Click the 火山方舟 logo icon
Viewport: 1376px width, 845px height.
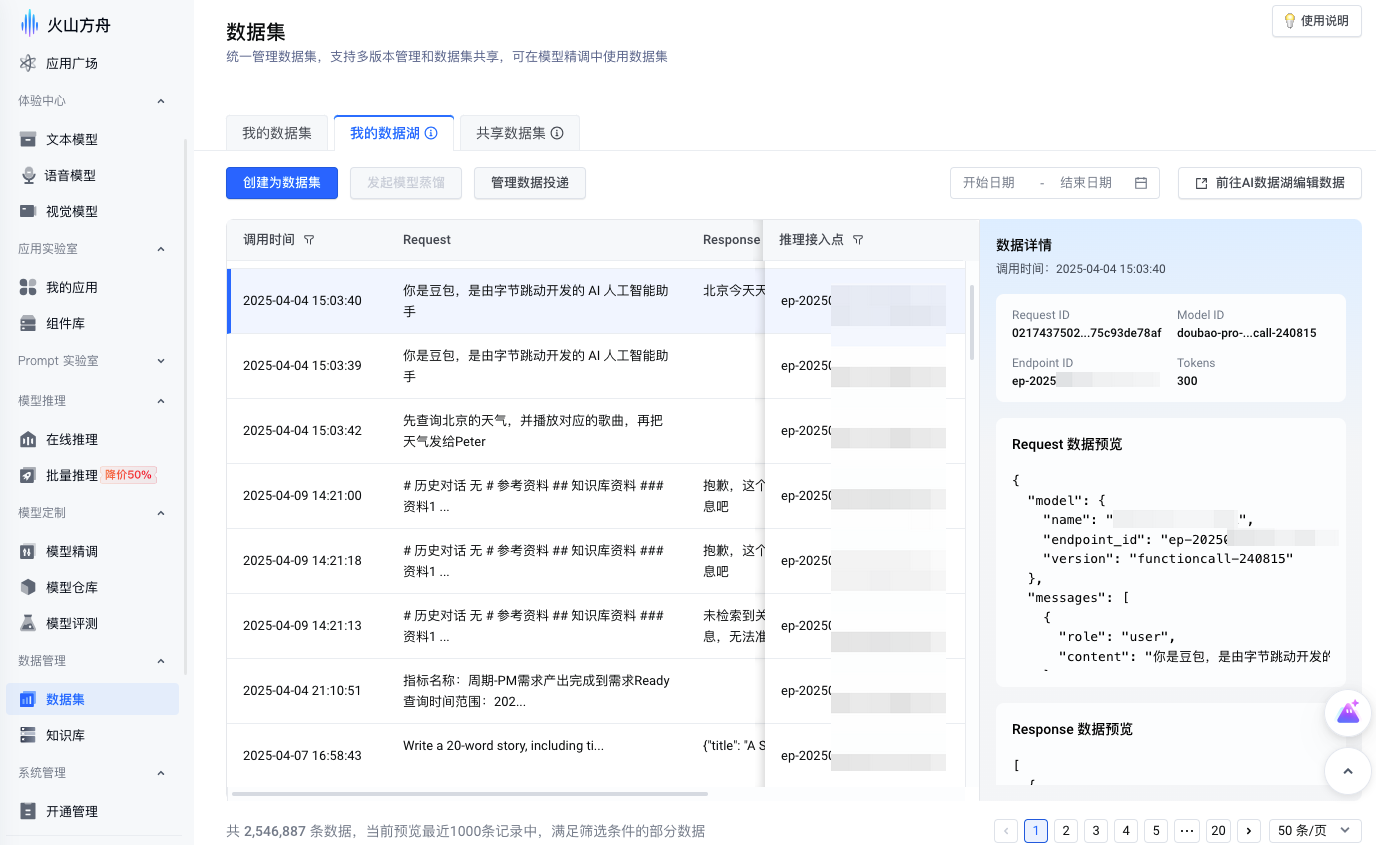click(x=29, y=25)
